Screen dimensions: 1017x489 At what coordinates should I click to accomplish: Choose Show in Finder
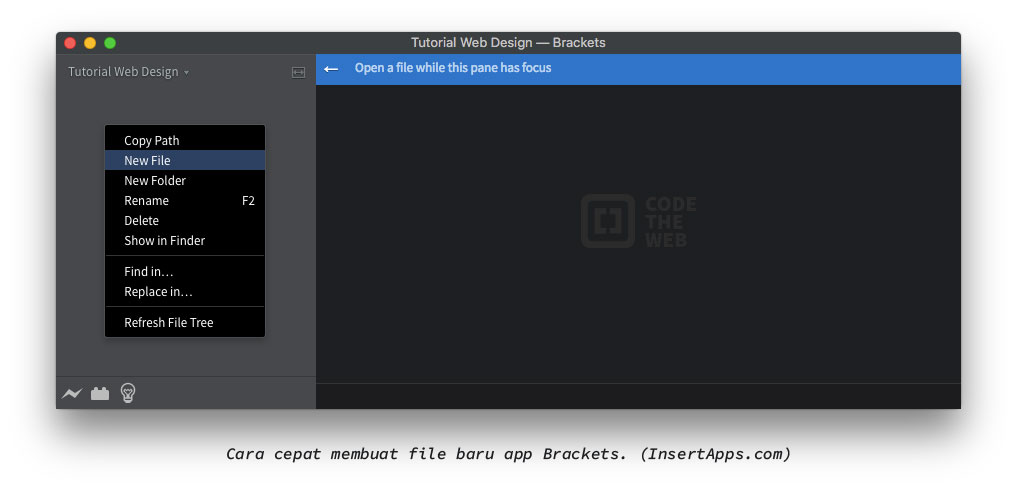pos(185,241)
